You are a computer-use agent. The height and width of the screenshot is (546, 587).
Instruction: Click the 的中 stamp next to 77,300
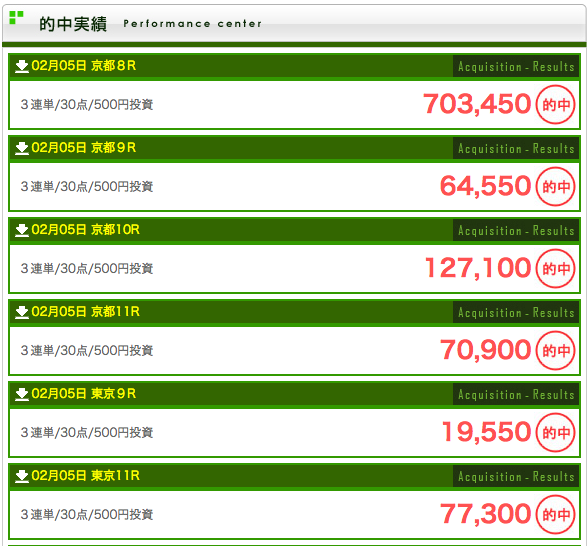[x=556, y=515]
